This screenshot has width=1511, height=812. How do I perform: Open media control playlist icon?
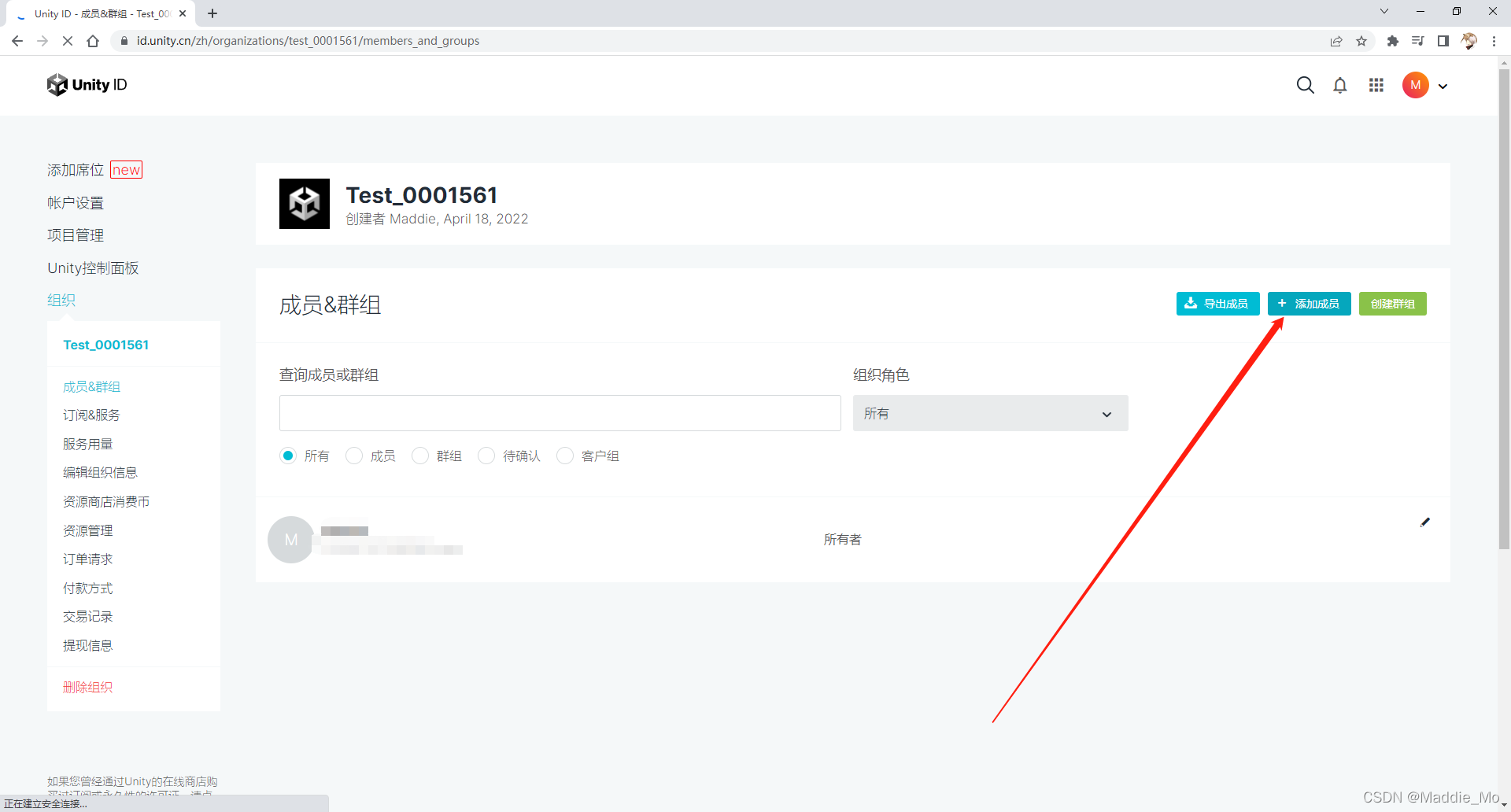click(x=1418, y=41)
